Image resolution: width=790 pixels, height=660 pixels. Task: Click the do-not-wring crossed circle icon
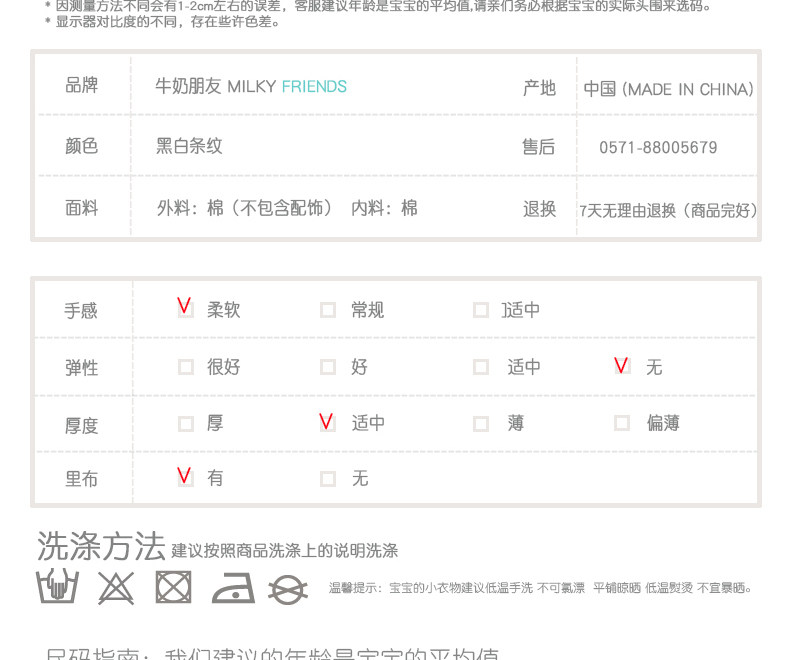[x=288, y=589]
